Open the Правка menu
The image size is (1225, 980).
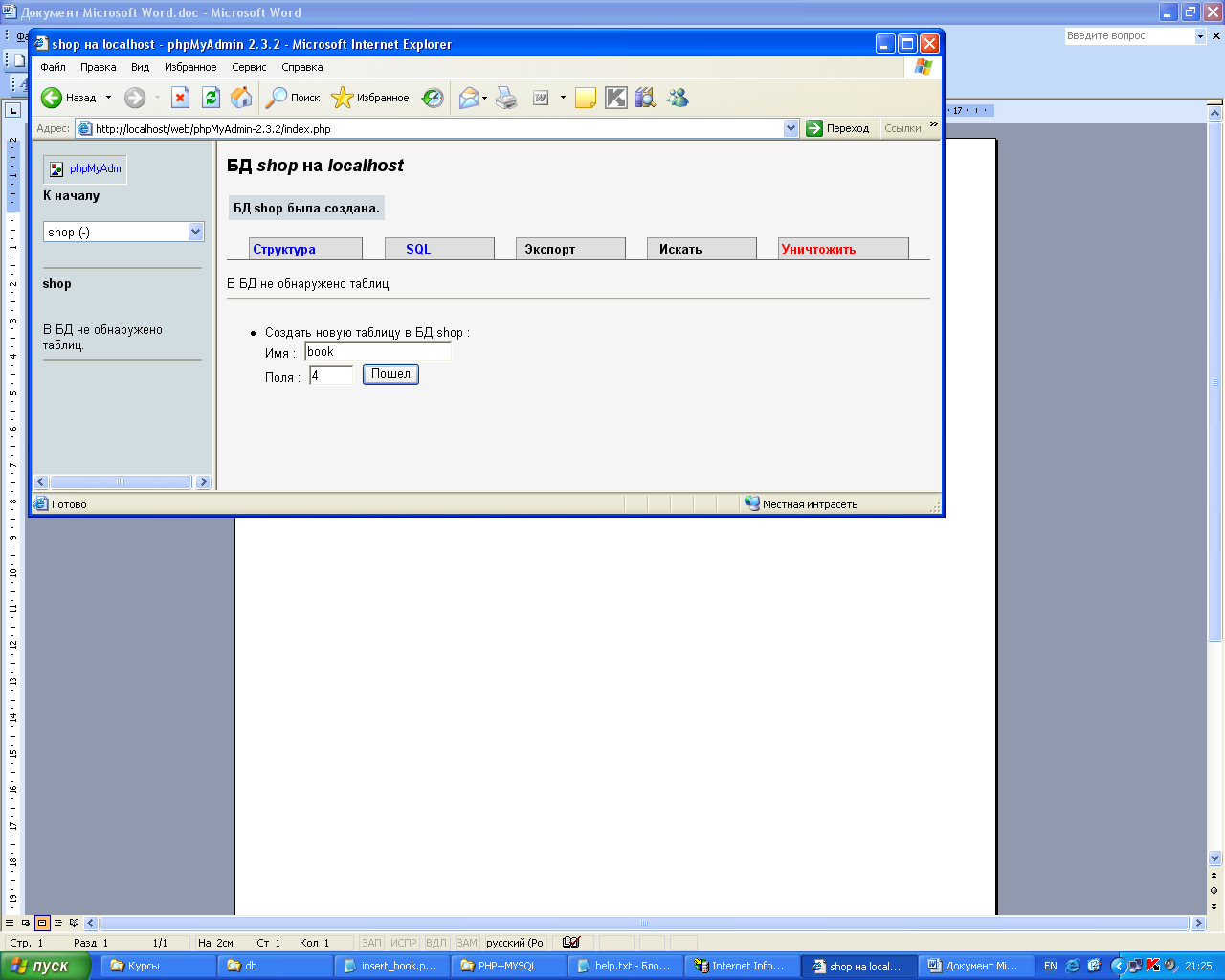click(x=99, y=67)
